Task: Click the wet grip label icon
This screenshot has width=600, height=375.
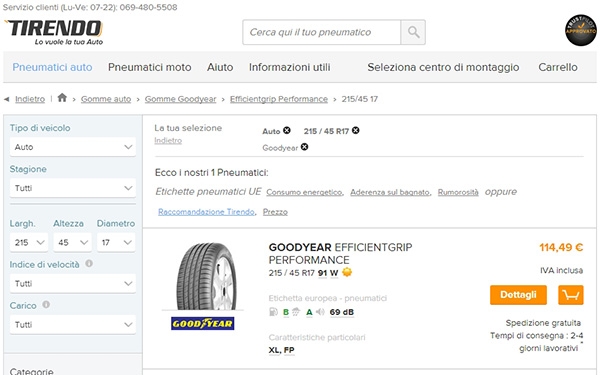Action: click(x=296, y=312)
